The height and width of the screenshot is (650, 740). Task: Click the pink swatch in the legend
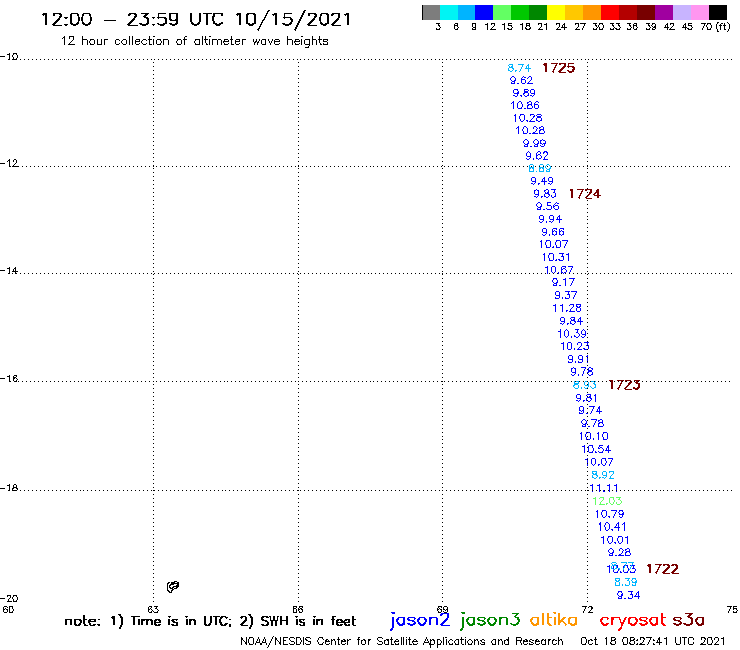[x=699, y=12]
